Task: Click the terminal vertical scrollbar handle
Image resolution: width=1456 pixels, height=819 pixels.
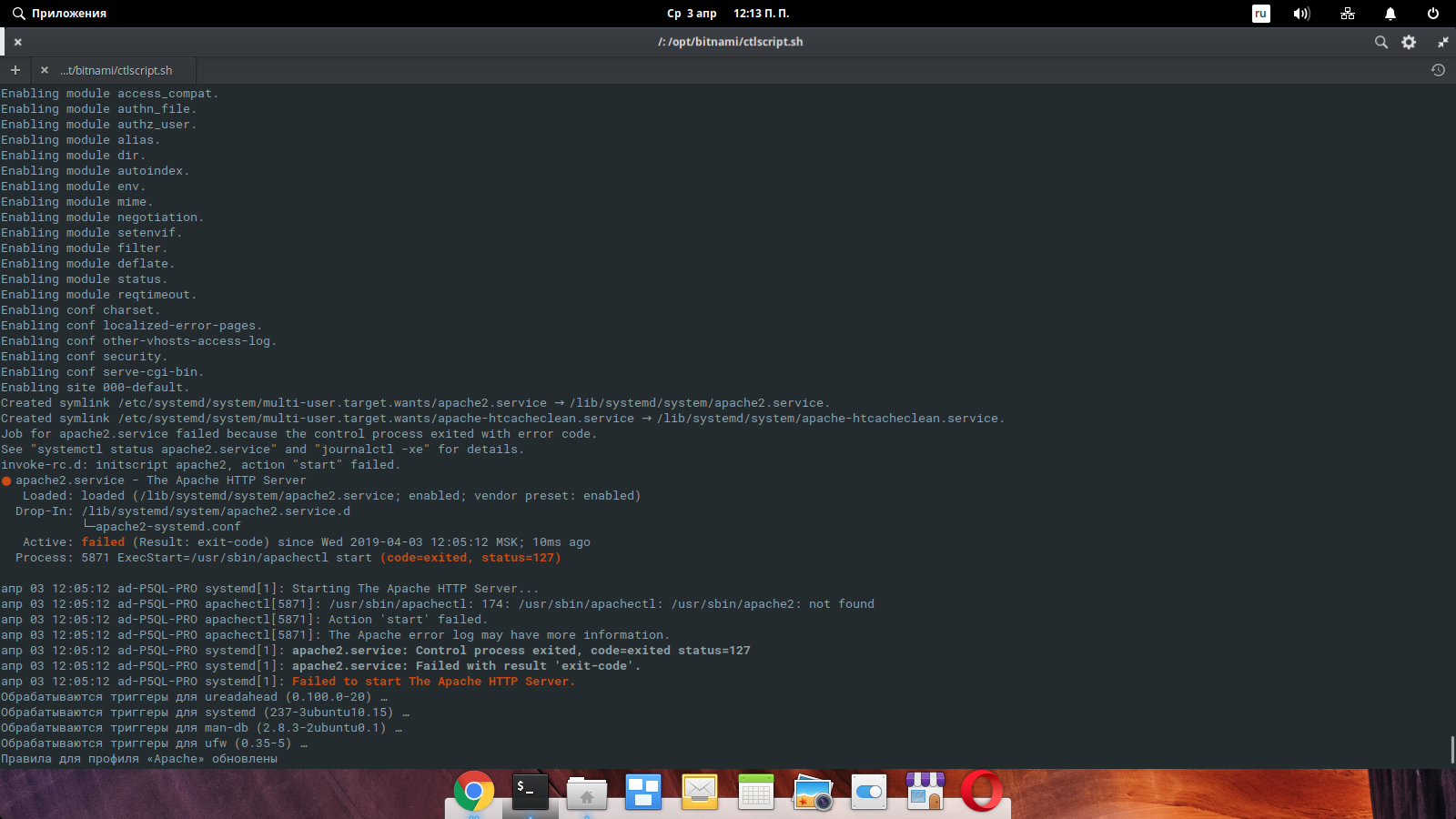Action: (1451, 750)
